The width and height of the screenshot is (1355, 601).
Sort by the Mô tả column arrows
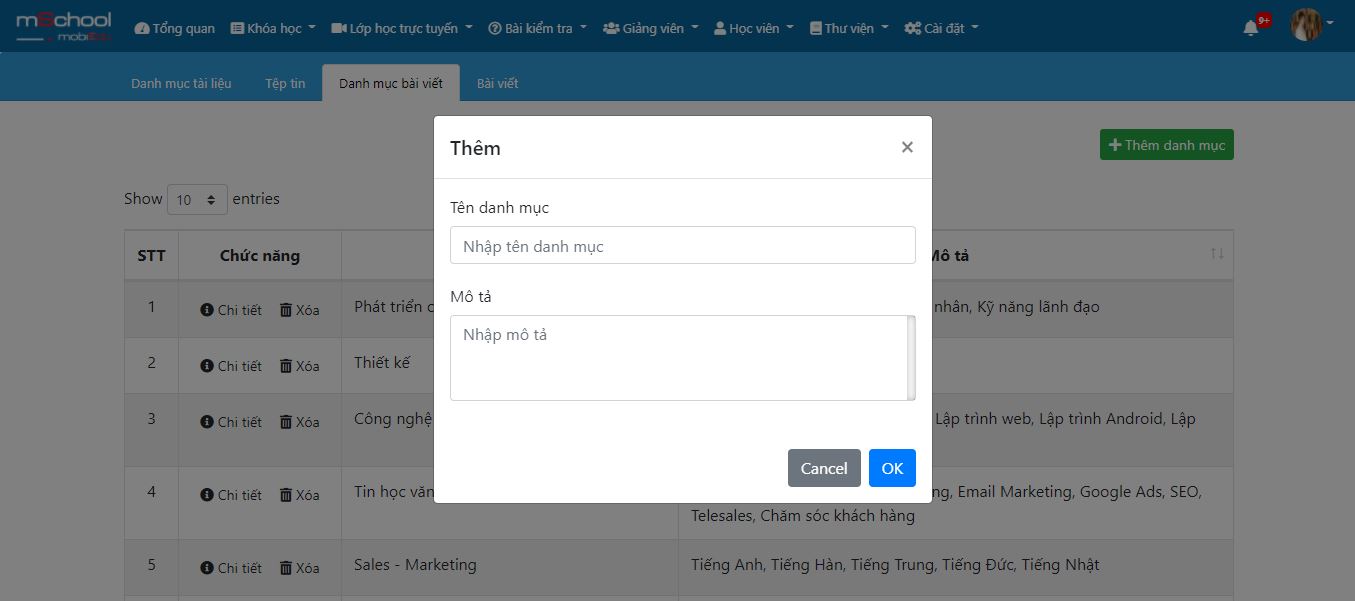point(1217,254)
